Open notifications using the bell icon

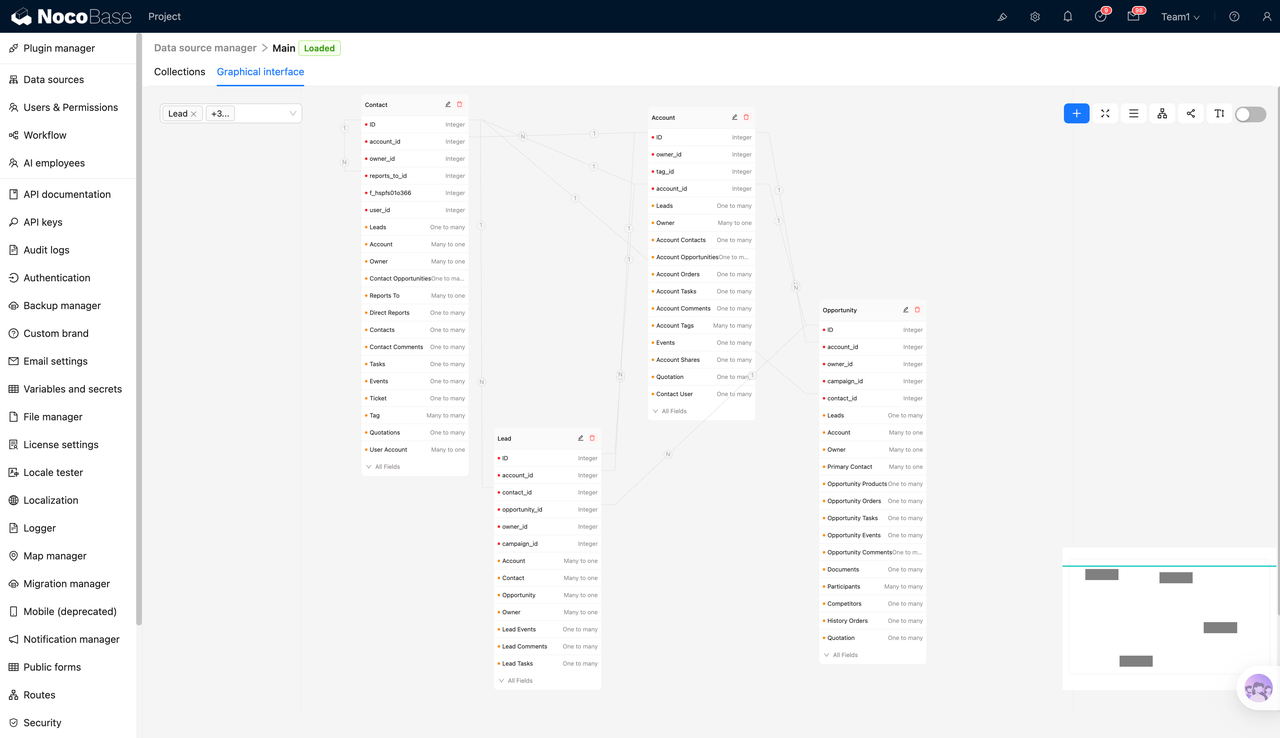pos(1067,16)
